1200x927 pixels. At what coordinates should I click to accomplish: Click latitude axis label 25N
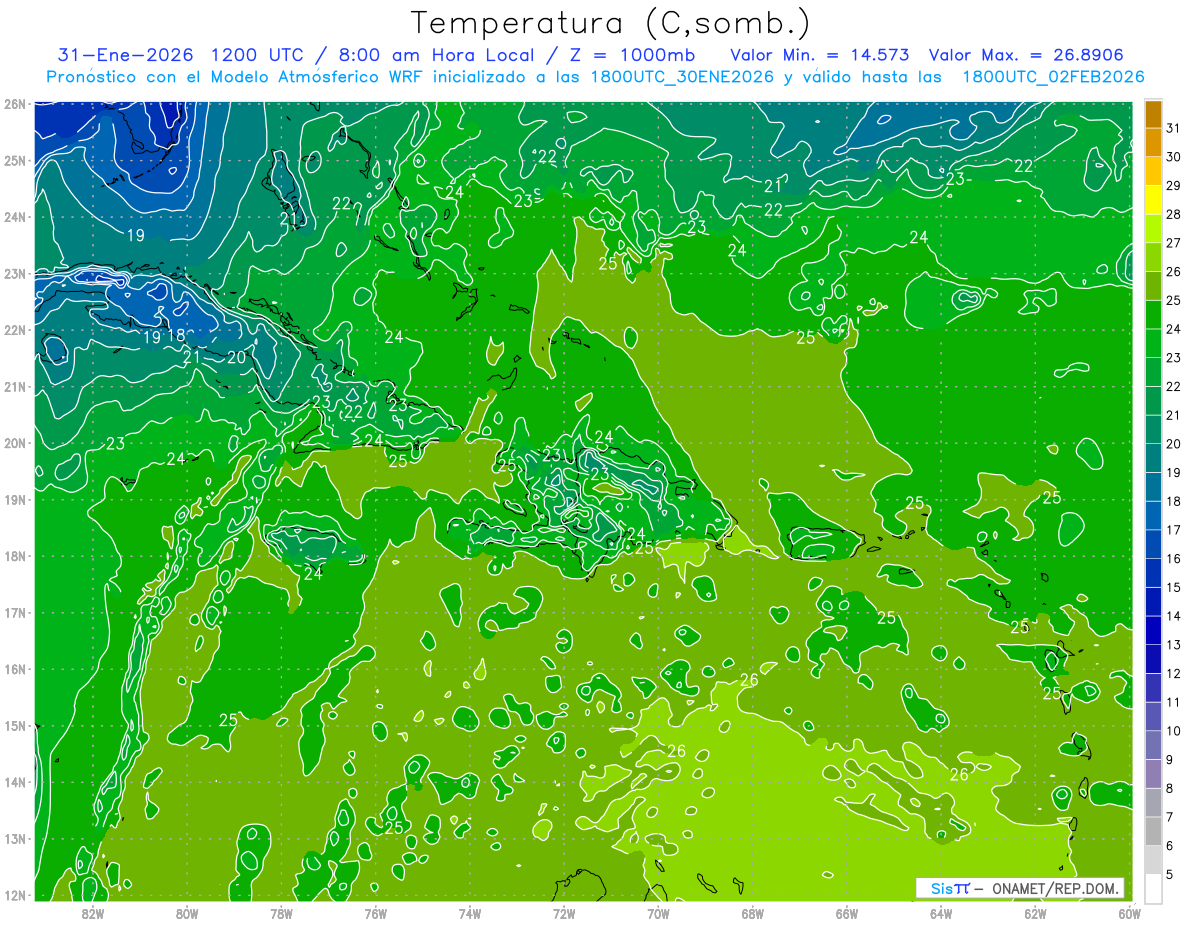(14, 160)
